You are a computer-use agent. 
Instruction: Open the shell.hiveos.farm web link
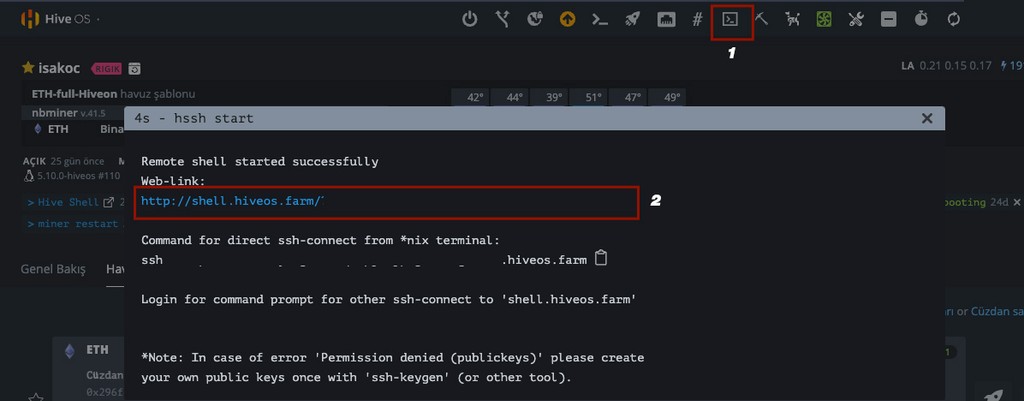(x=232, y=201)
